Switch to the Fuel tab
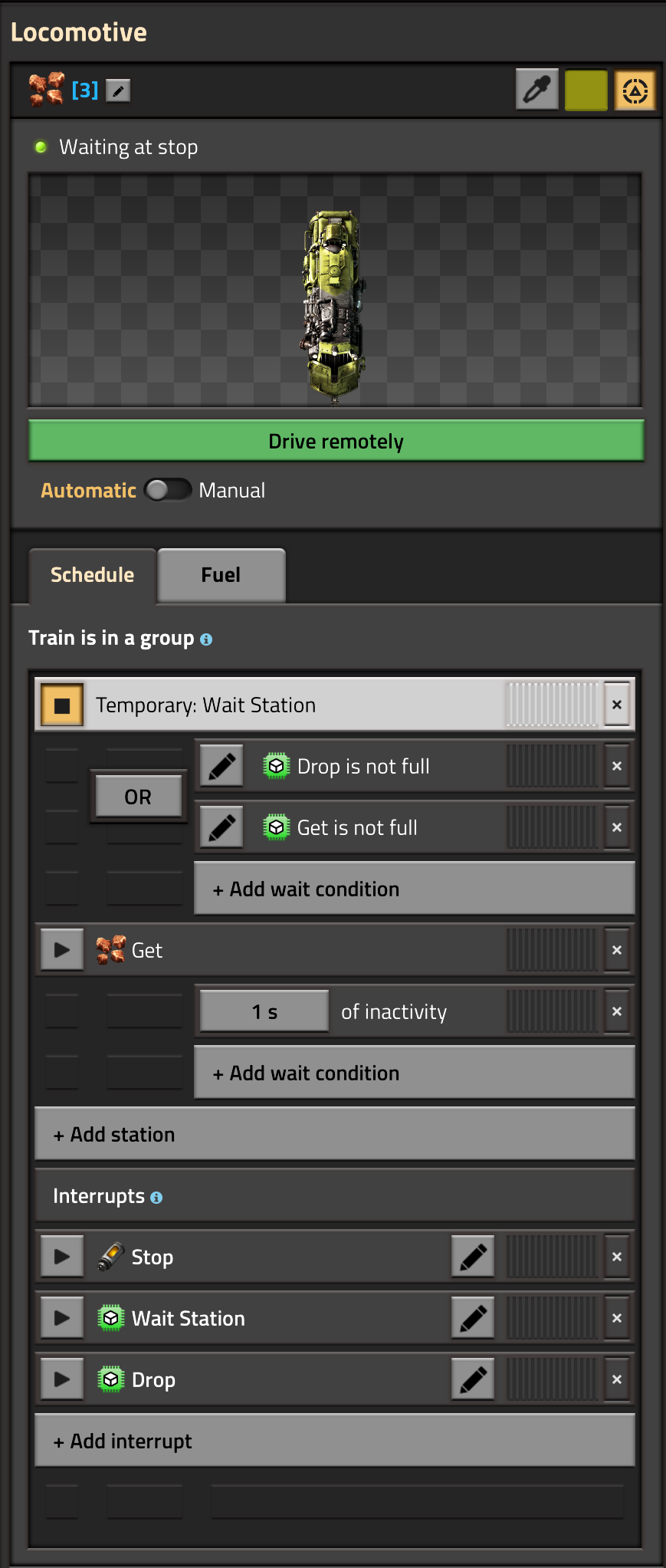 [x=221, y=575]
